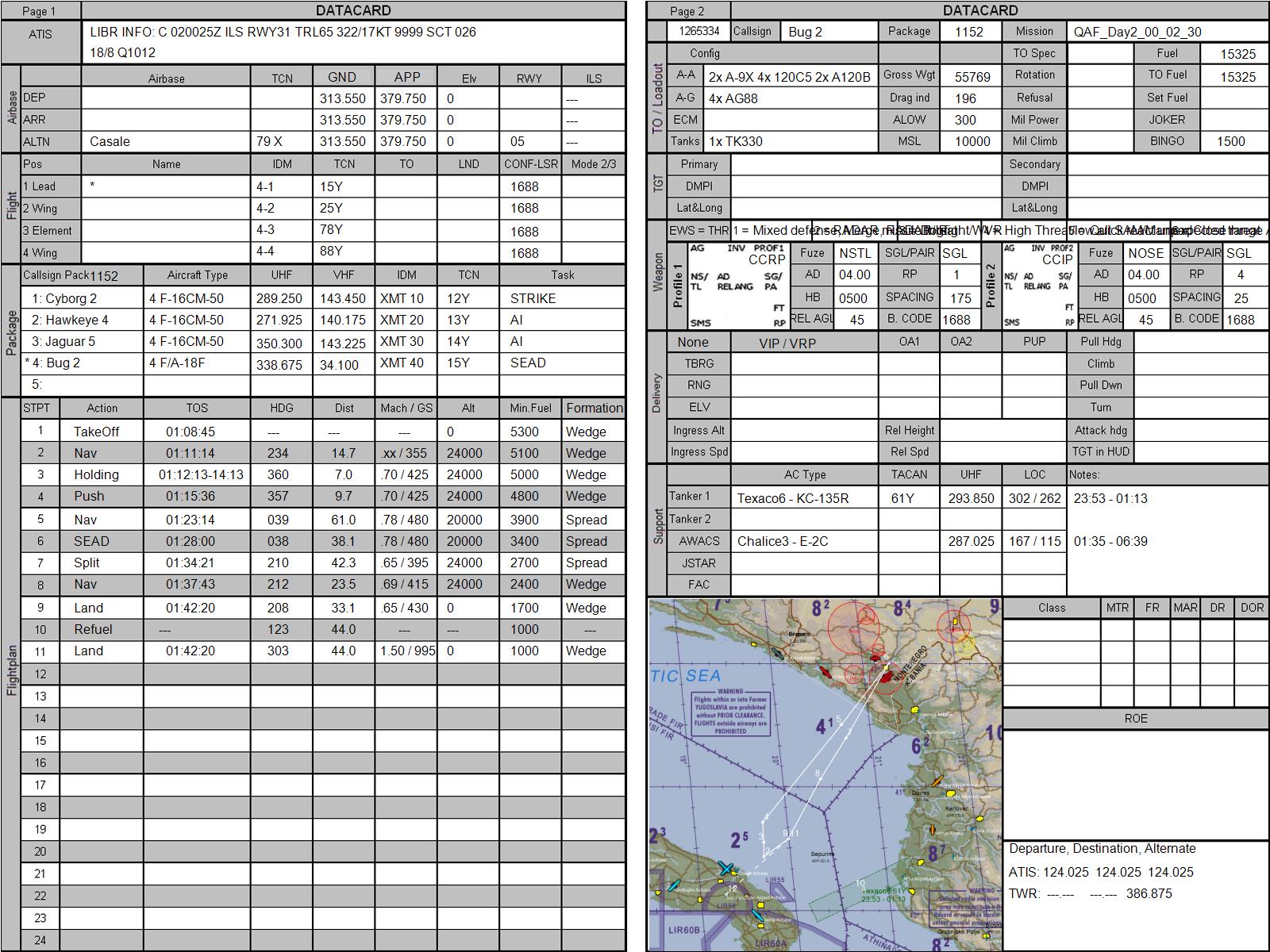Click the MSL value 10000
The height and width of the screenshot is (952, 1270).
click(x=972, y=141)
